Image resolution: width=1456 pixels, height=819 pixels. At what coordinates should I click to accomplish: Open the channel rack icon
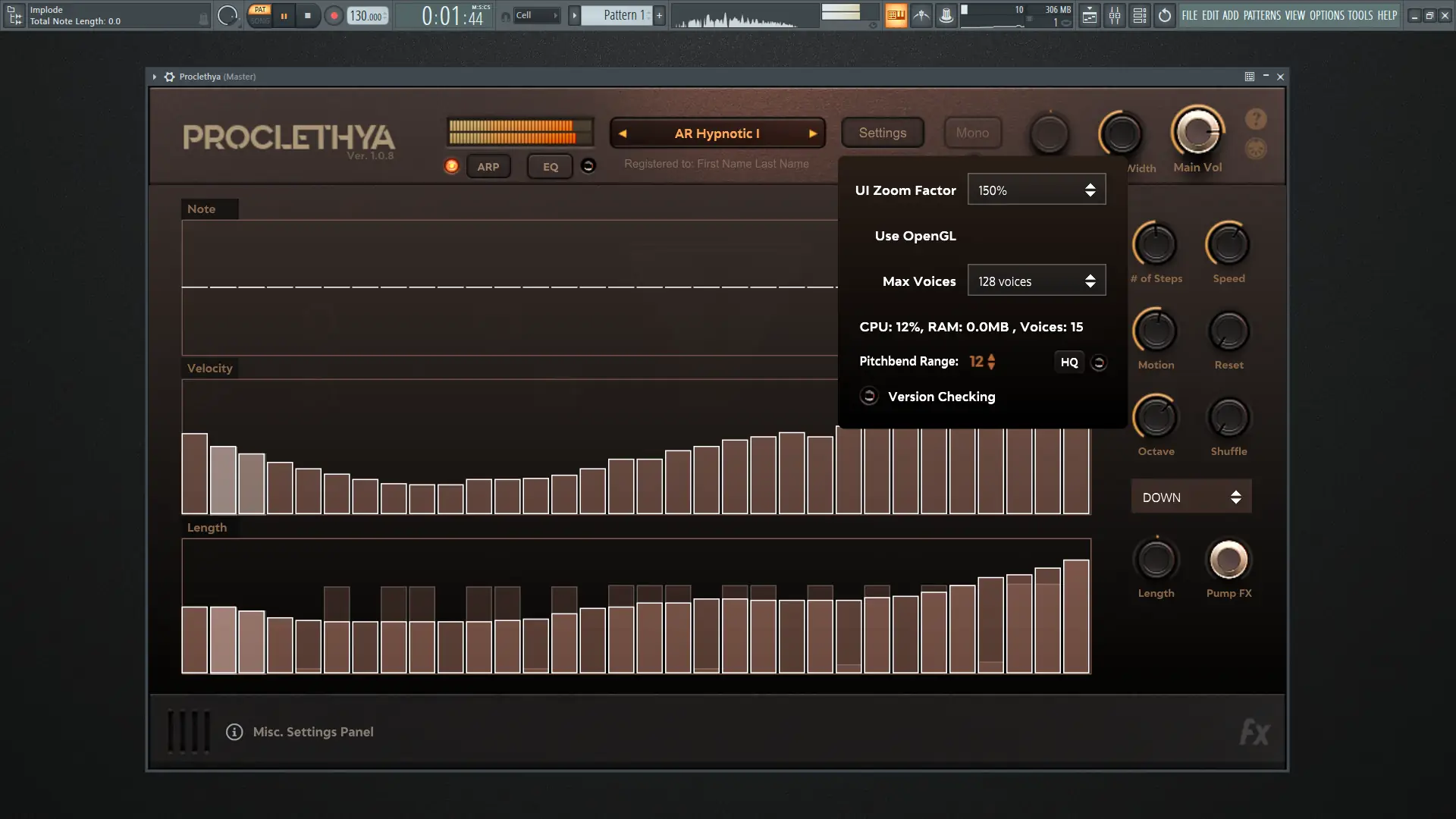pos(1139,15)
